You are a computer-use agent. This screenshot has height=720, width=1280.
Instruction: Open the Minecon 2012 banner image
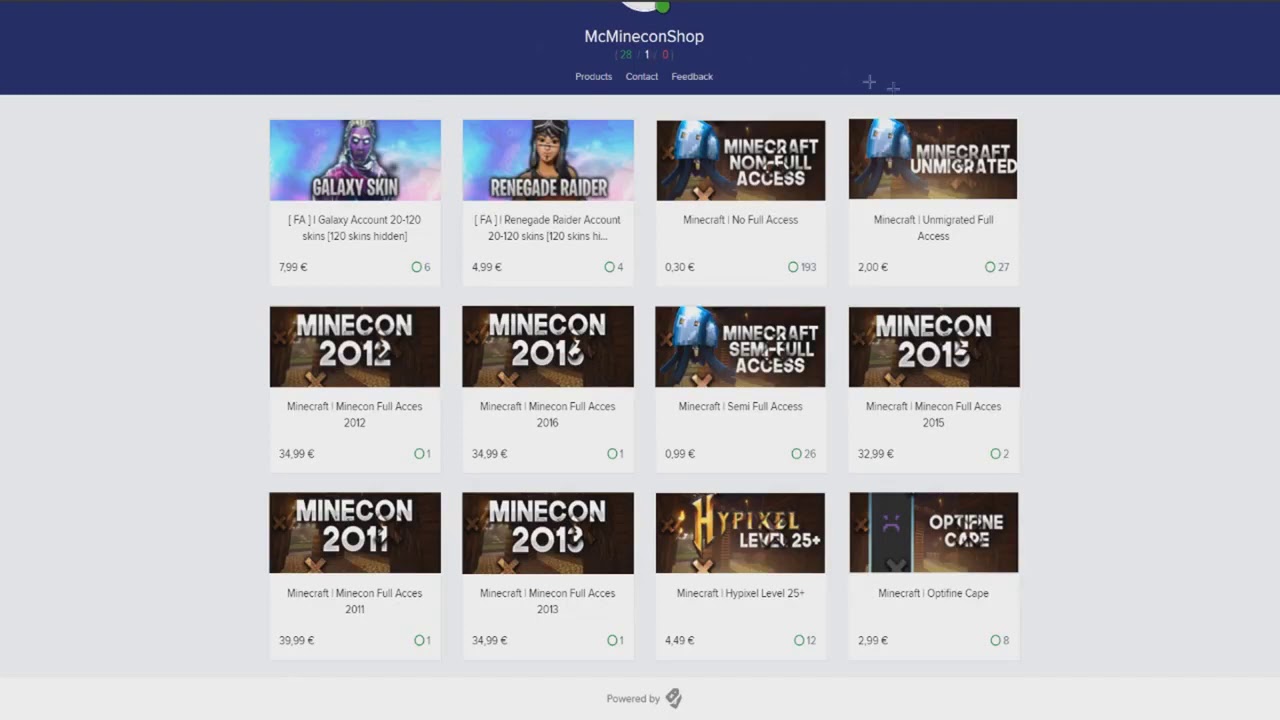pyautogui.click(x=355, y=347)
